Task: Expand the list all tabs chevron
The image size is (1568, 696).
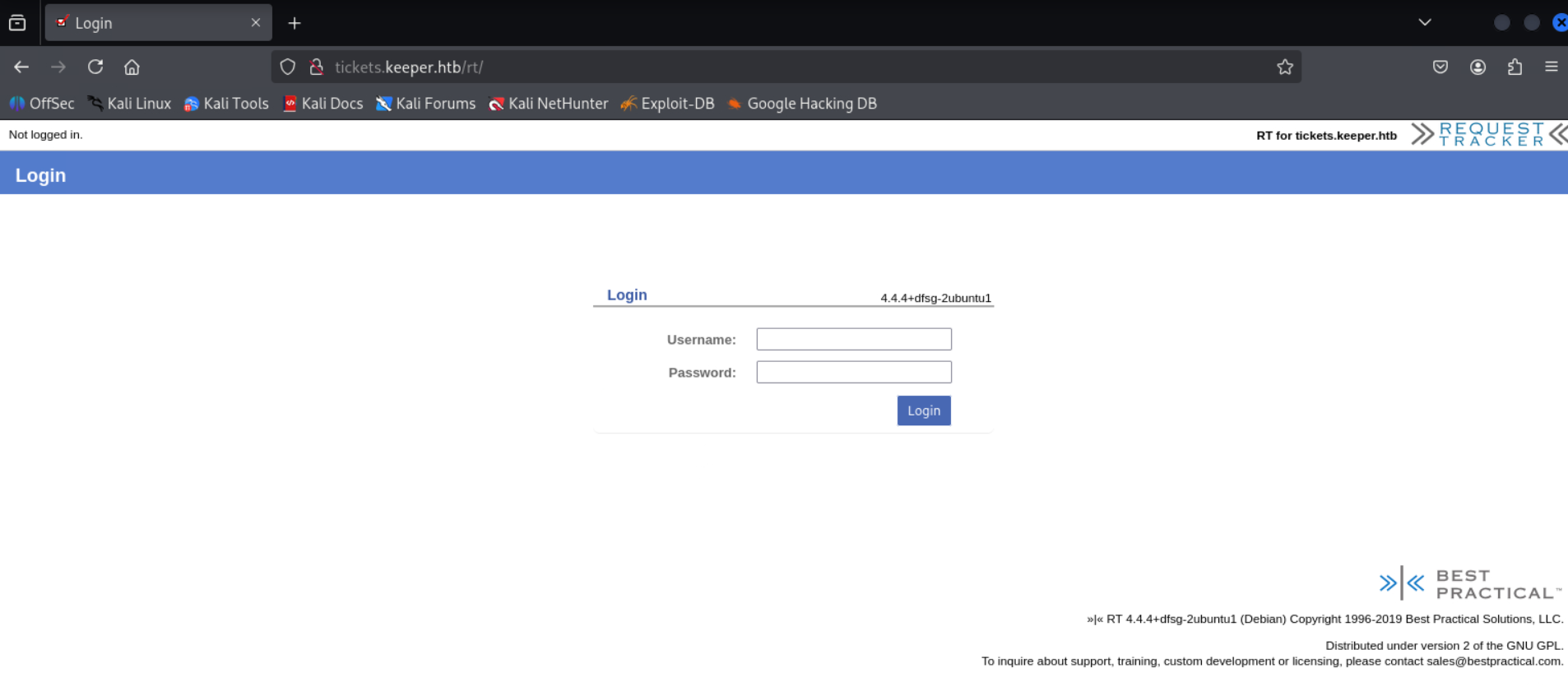Action: click(1425, 22)
